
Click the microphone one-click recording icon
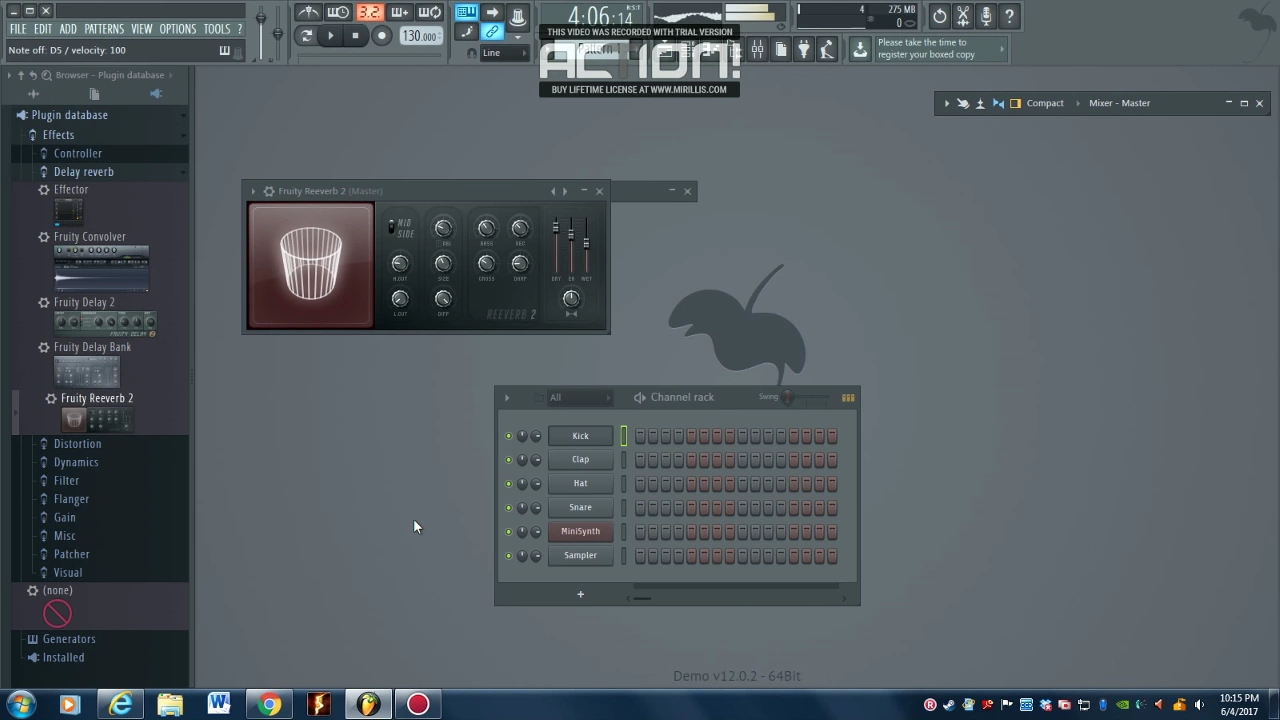pos(986,16)
